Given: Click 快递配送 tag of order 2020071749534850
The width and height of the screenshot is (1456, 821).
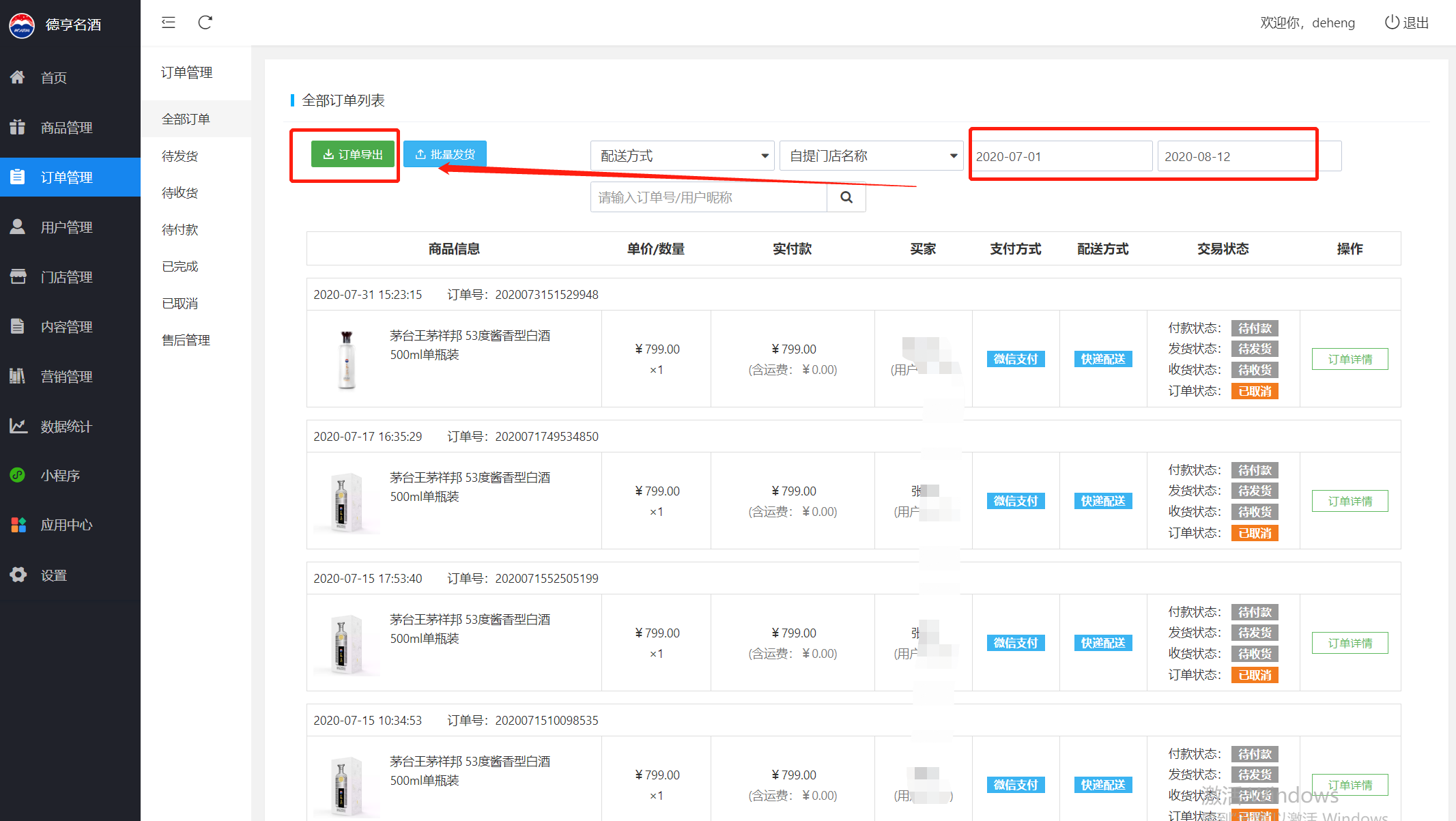Looking at the screenshot, I should pyautogui.click(x=1103, y=501).
